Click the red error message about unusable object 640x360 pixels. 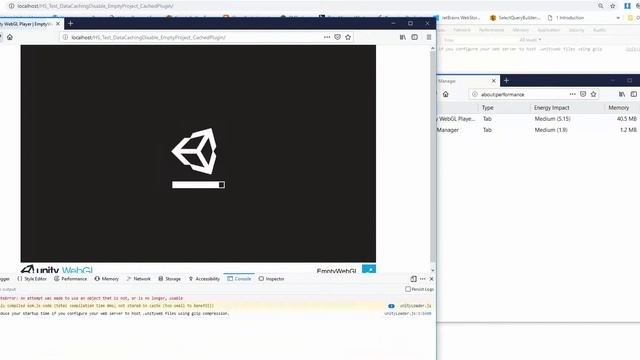(x=91, y=298)
